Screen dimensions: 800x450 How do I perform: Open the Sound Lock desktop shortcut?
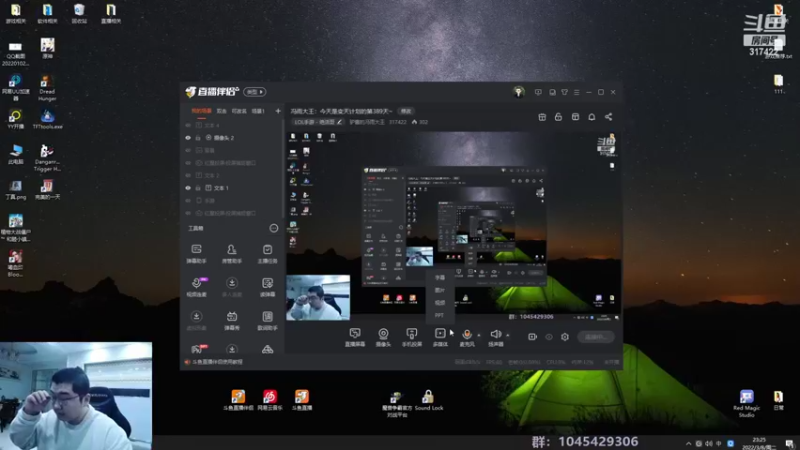pos(429,400)
